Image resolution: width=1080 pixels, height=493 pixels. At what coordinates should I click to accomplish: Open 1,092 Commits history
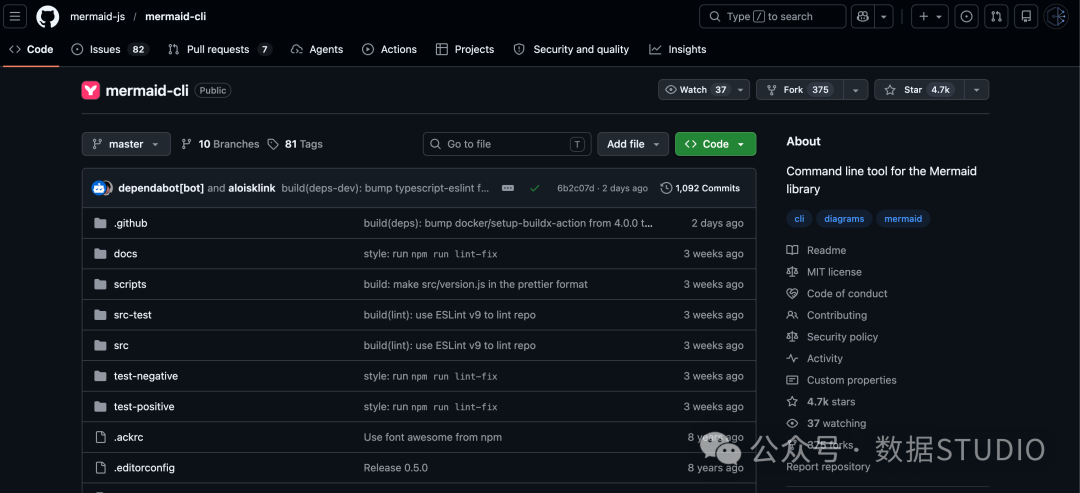click(700, 188)
